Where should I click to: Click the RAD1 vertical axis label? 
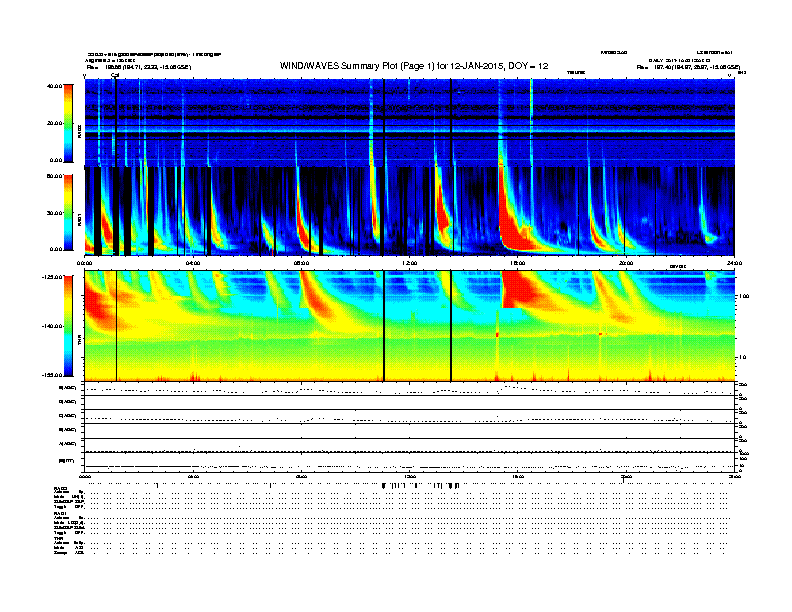click(80, 220)
